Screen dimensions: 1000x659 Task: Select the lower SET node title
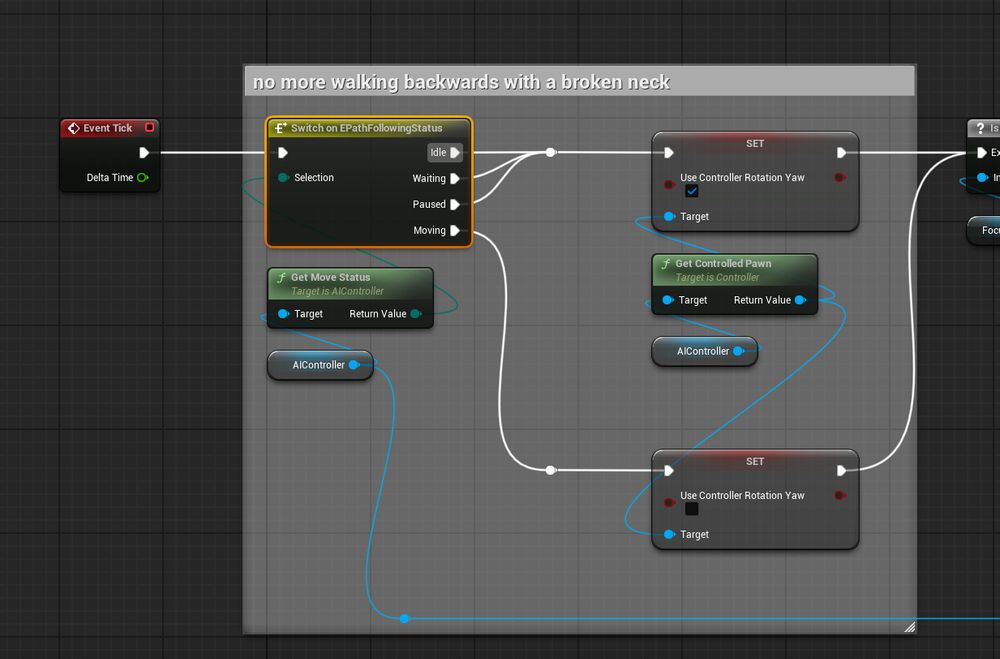pos(755,461)
